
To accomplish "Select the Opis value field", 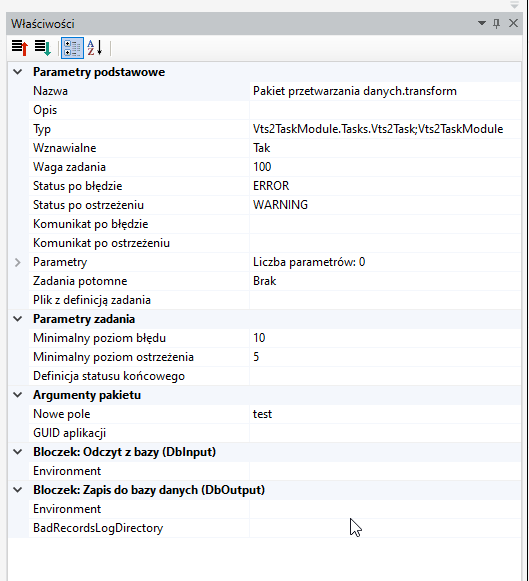I will [x=385, y=110].
